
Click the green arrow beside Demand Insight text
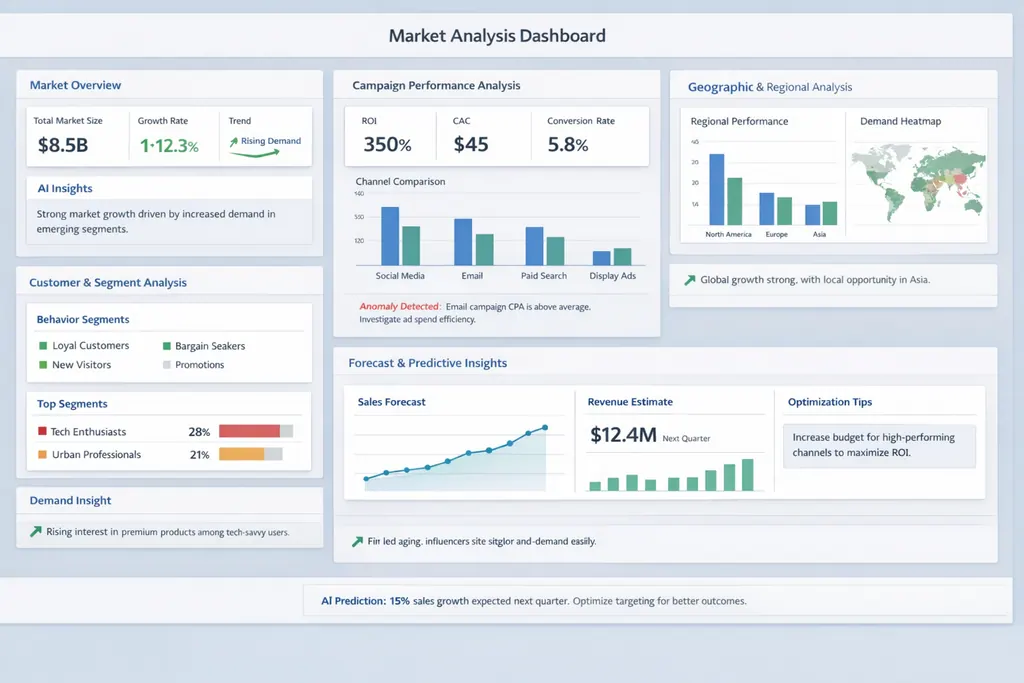pos(36,532)
